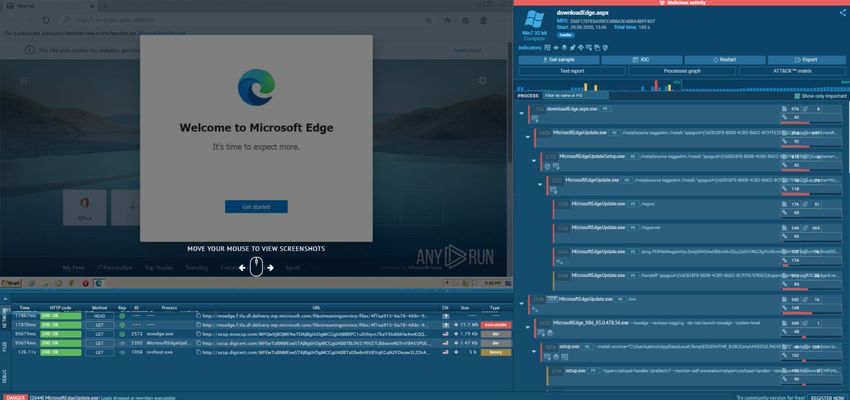This screenshot has height=400, width=850.
Task: Collapse the MicrosoftEdgeUpdate.exe /svc node
Action: point(521,302)
